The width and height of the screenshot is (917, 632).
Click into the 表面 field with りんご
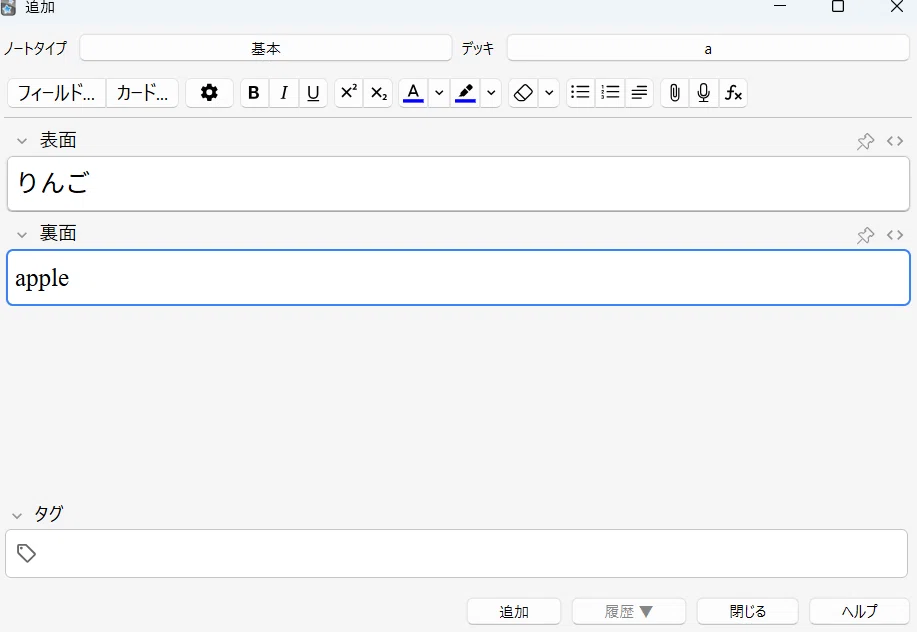(x=458, y=184)
